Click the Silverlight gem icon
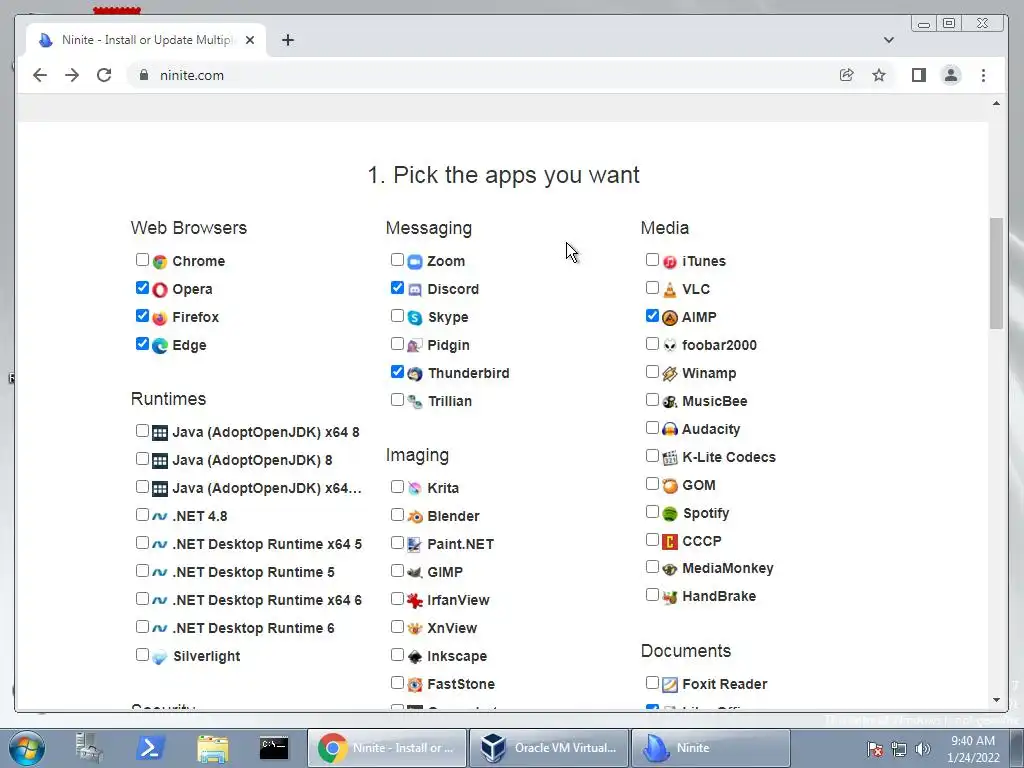Viewport: 1024px width, 768px height. [x=160, y=657]
